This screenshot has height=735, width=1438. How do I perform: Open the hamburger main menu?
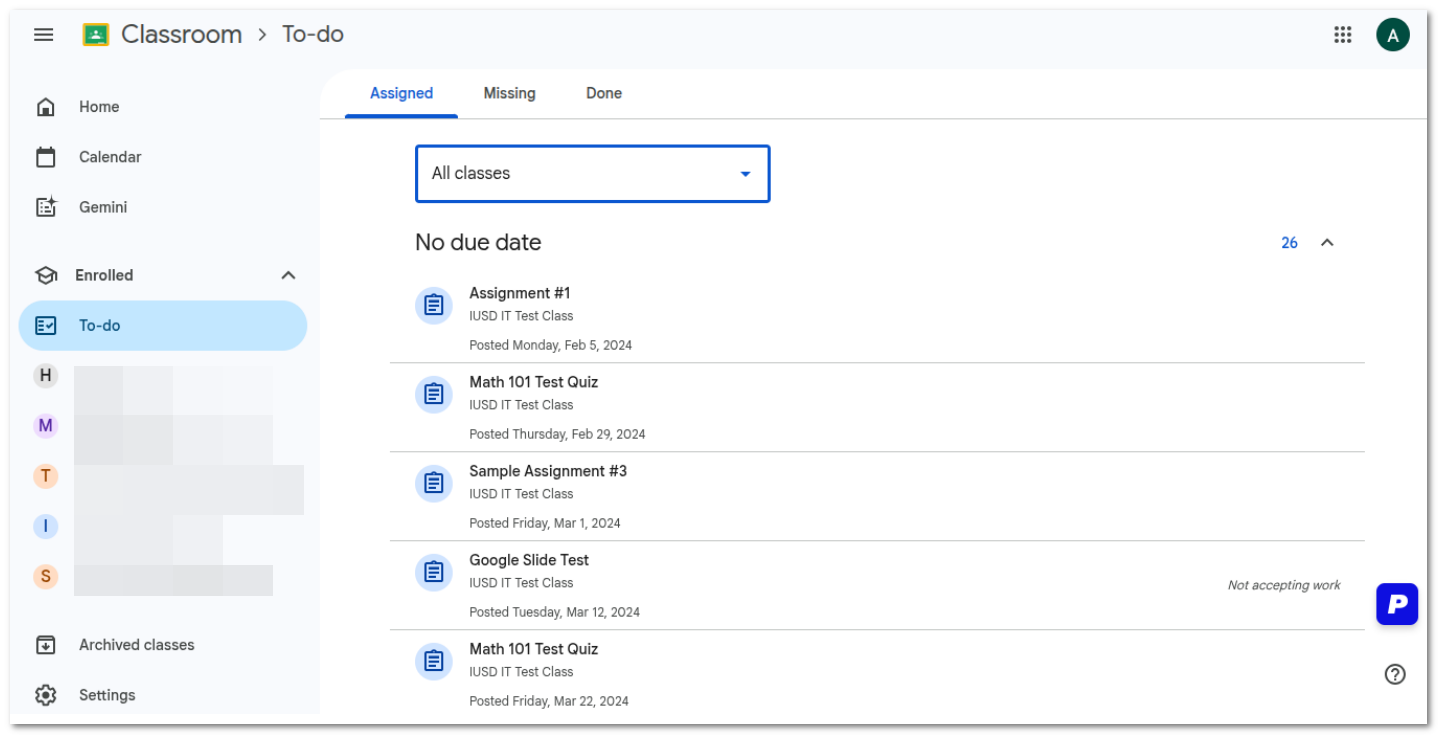[43, 34]
